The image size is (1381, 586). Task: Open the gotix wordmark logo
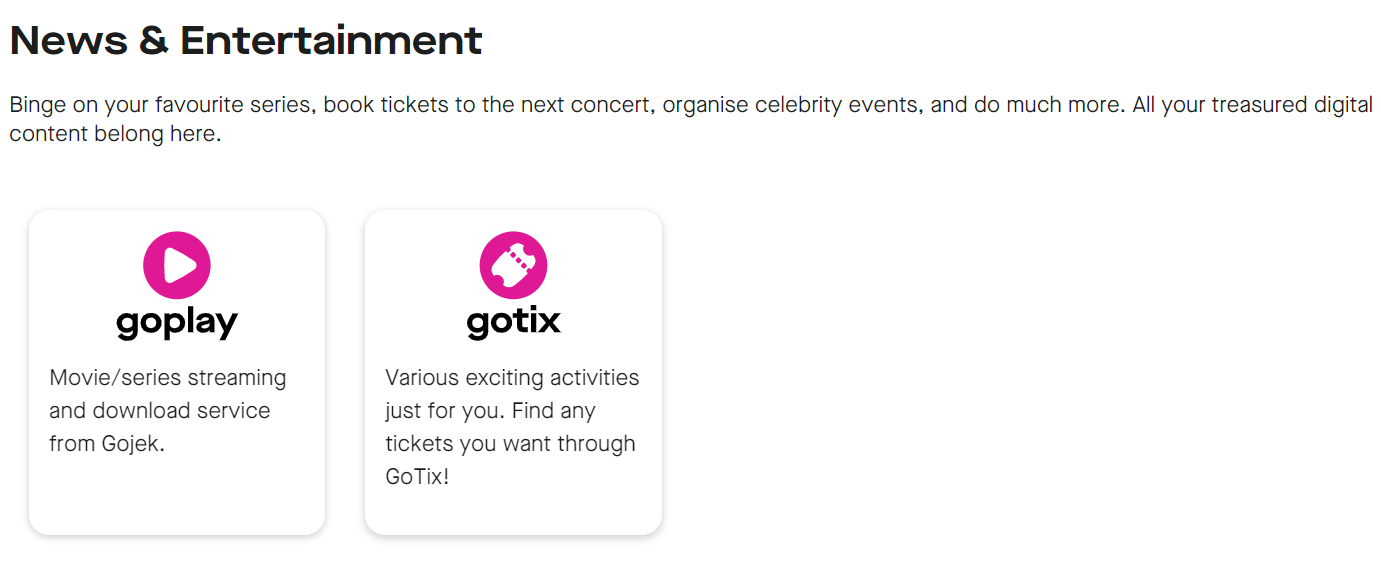[x=513, y=321]
